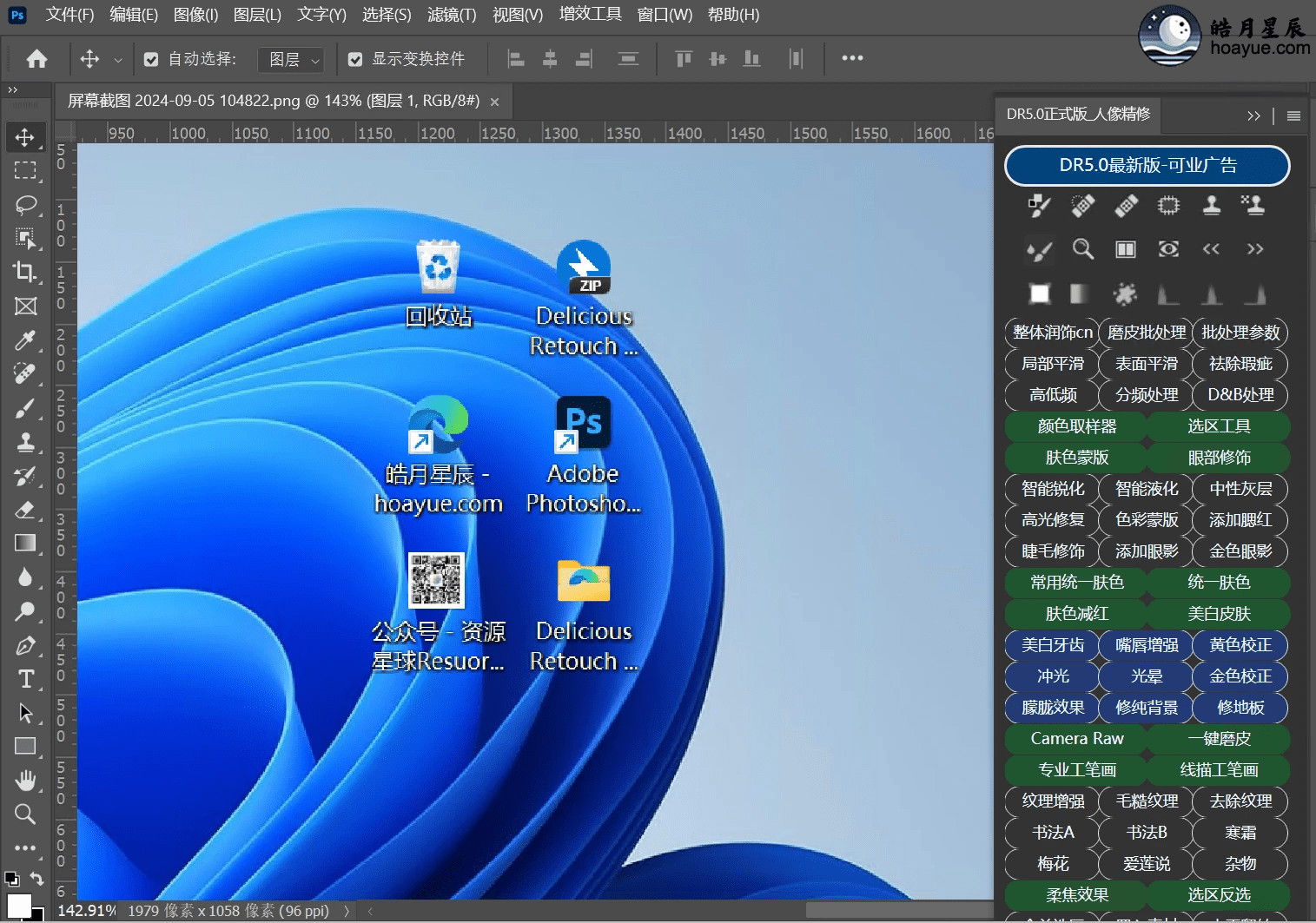Open Move tool preset picker arrow

pyautogui.click(x=118, y=60)
